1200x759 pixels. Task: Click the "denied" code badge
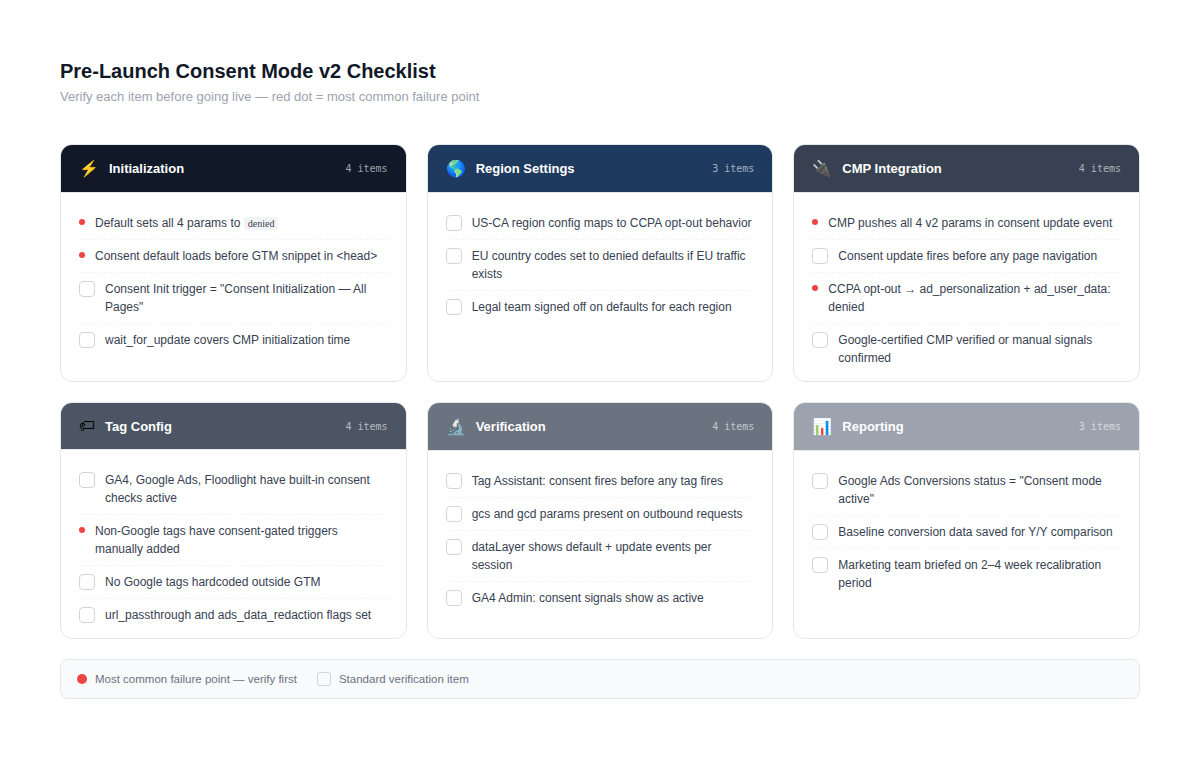(261, 224)
